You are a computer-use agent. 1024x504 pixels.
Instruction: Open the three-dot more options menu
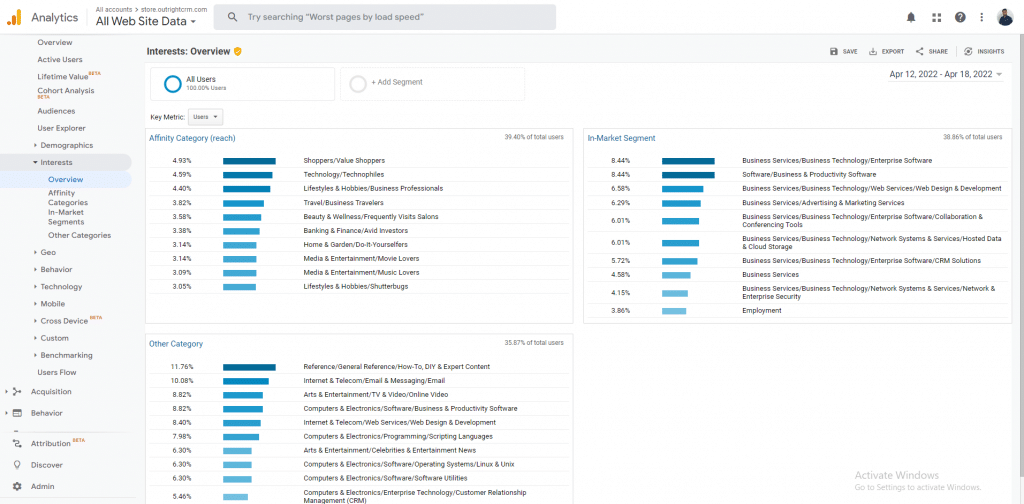pos(982,18)
